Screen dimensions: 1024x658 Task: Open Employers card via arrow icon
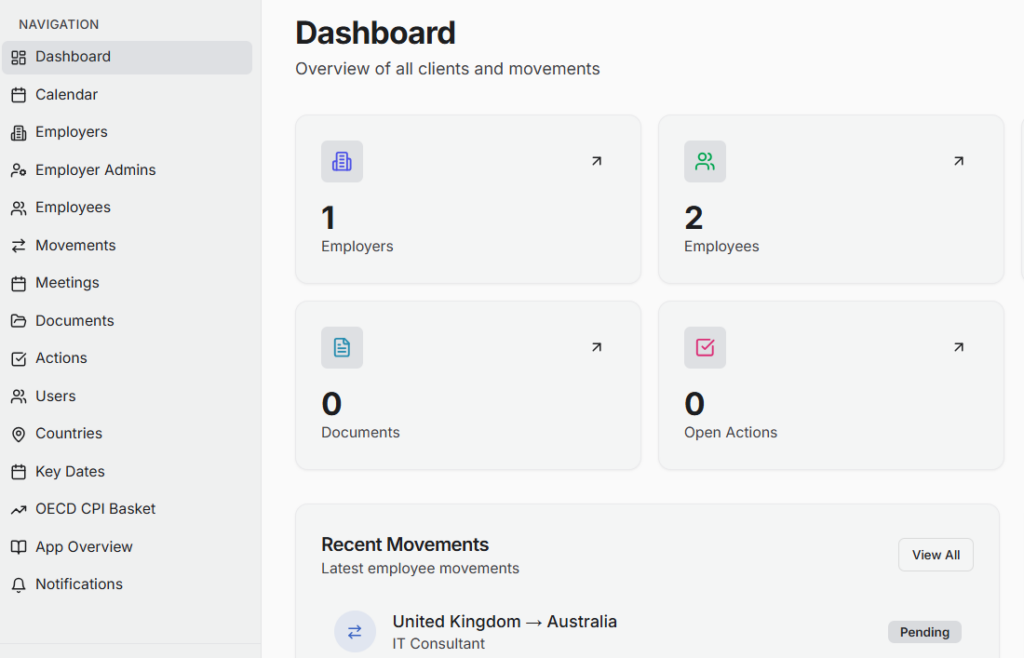596,161
